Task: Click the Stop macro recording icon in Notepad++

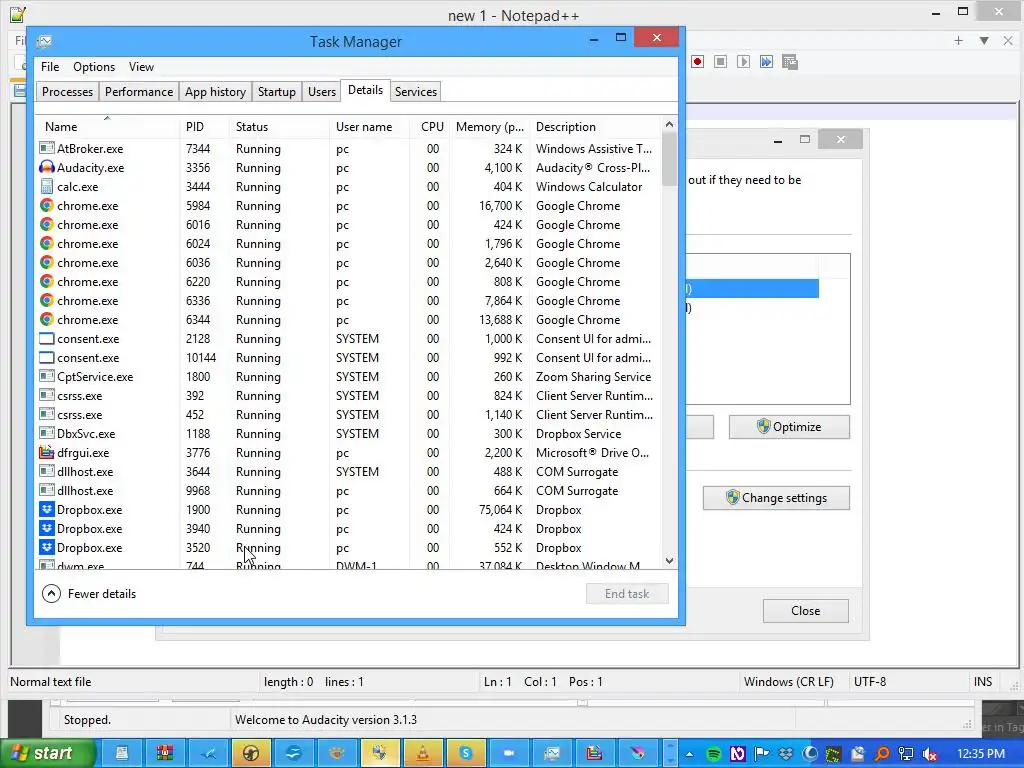Action: 720,61
